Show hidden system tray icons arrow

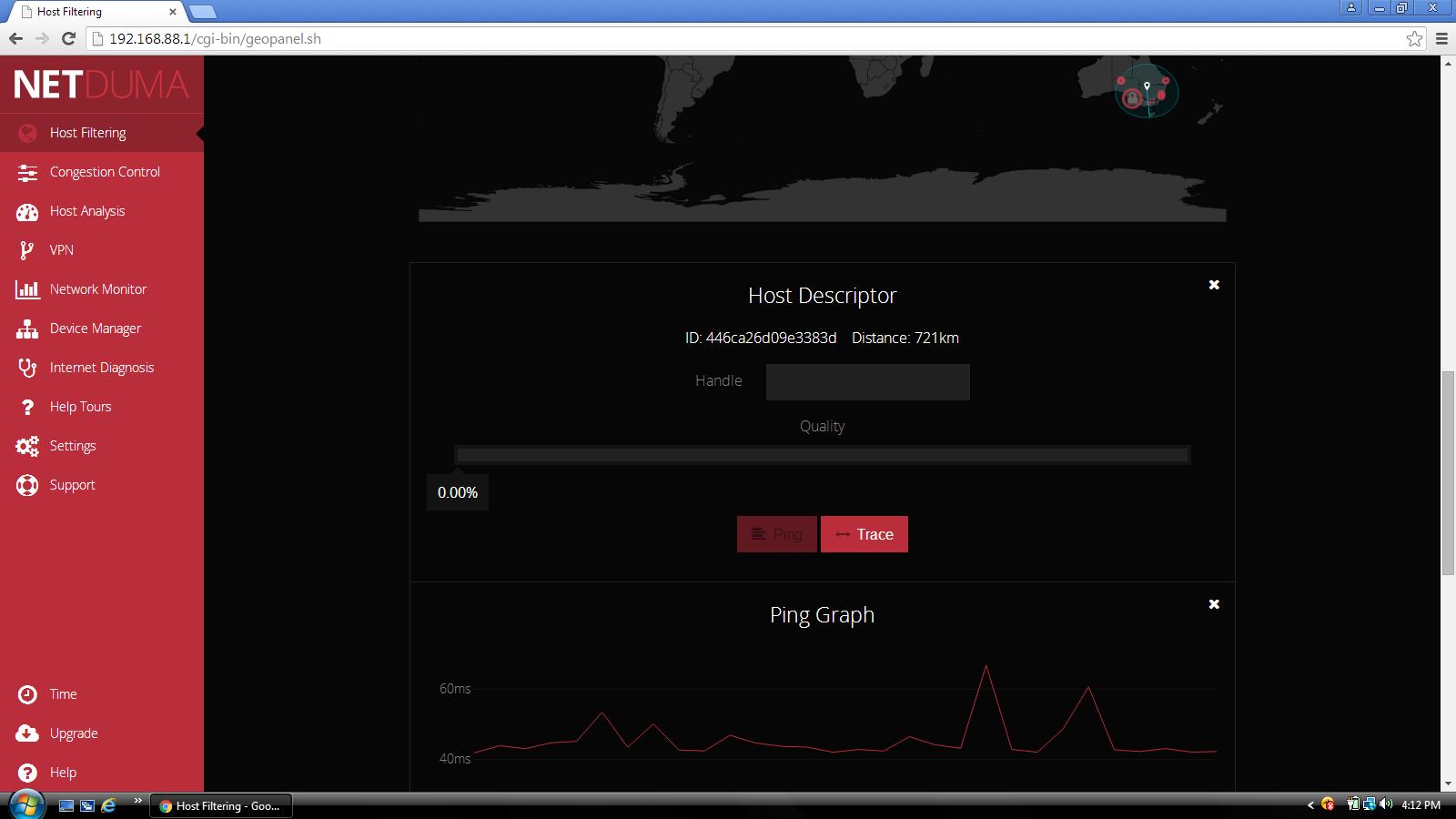pyautogui.click(x=1310, y=805)
